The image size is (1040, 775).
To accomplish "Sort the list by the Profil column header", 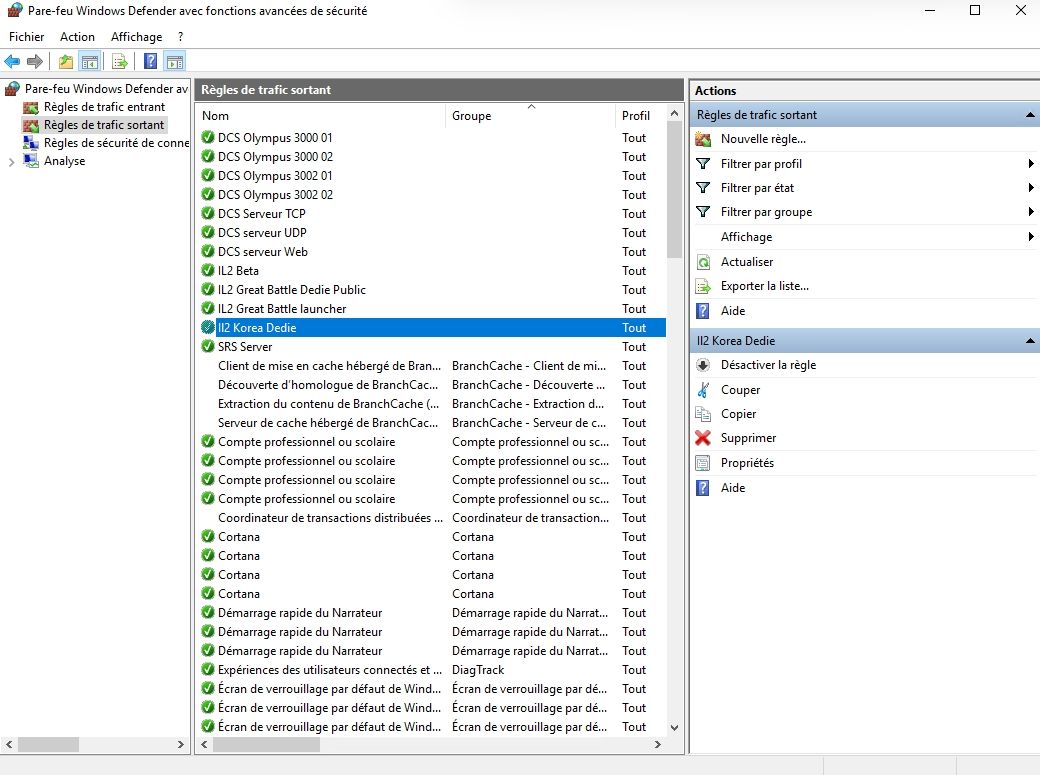I will click(641, 115).
